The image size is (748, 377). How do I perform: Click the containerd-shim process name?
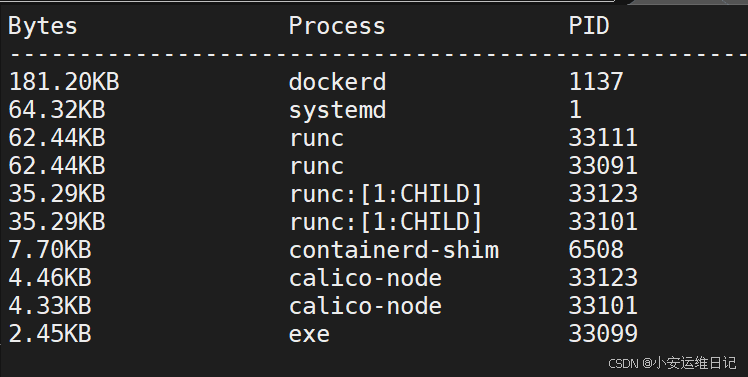tap(394, 250)
